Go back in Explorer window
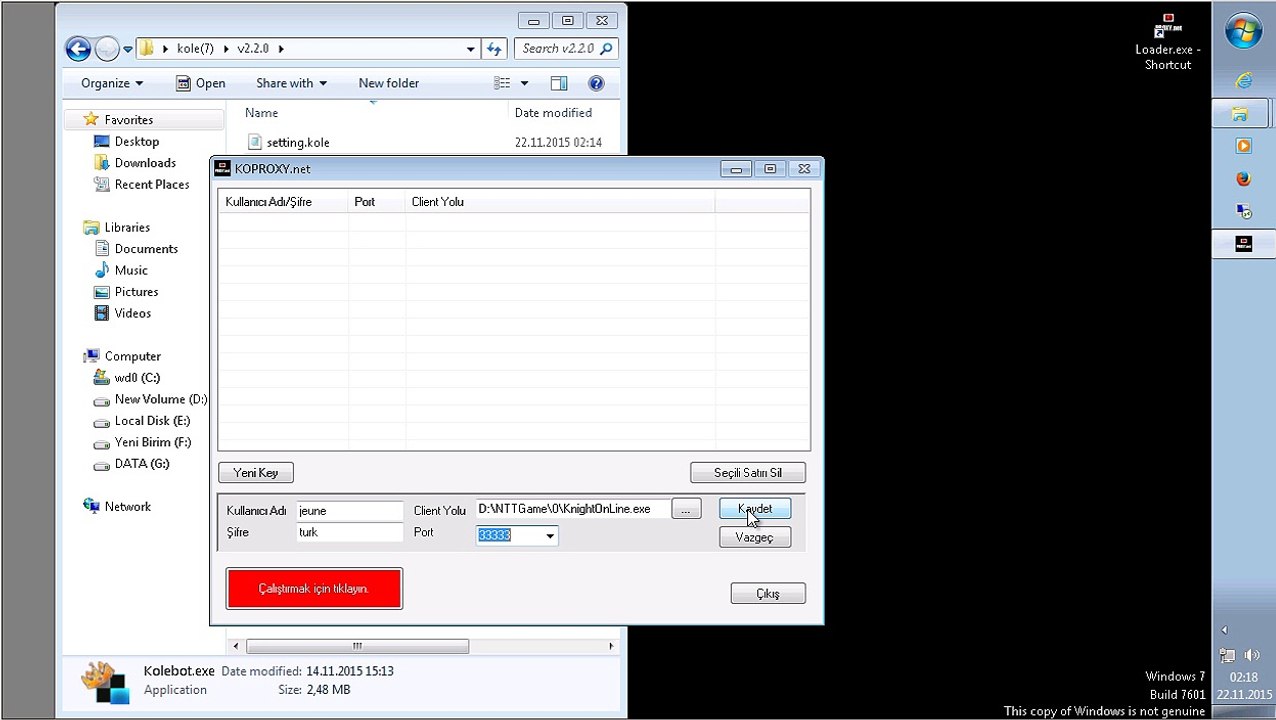 coord(78,48)
